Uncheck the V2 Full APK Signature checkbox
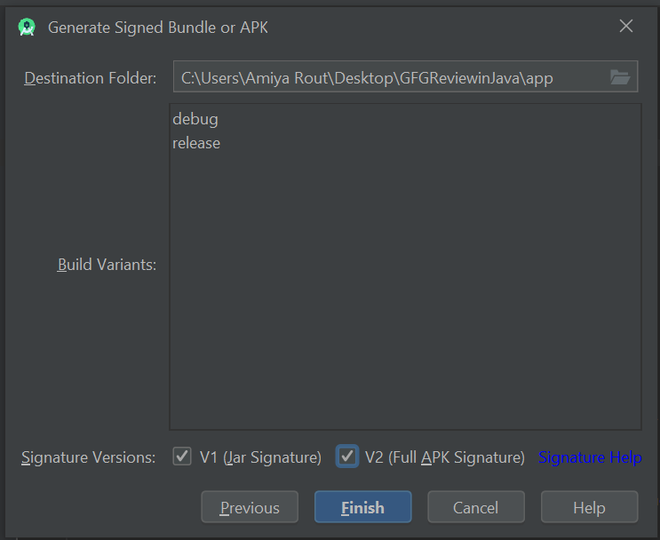Screen dimensions: 660x540 coord(347,457)
